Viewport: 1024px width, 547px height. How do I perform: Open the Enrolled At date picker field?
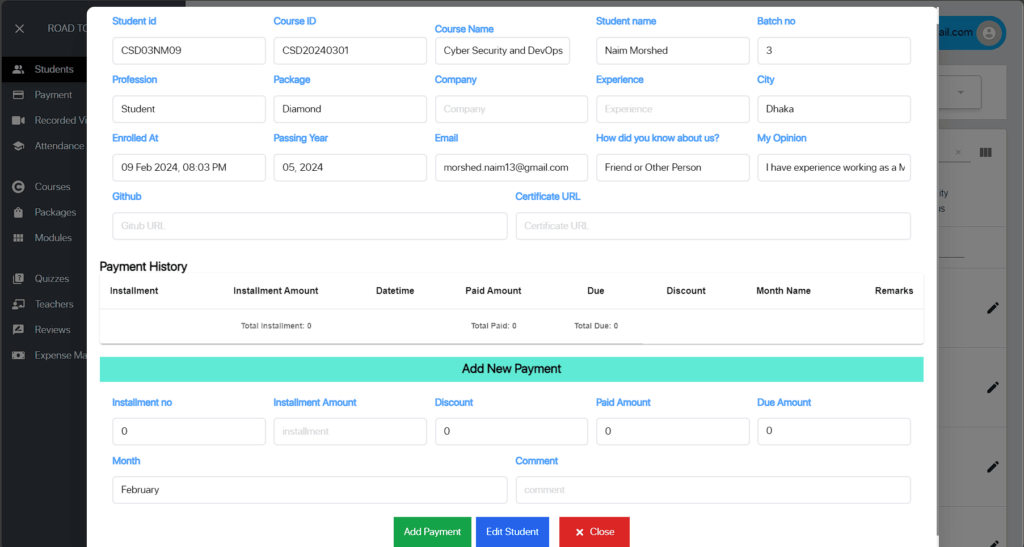(x=189, y=168)
